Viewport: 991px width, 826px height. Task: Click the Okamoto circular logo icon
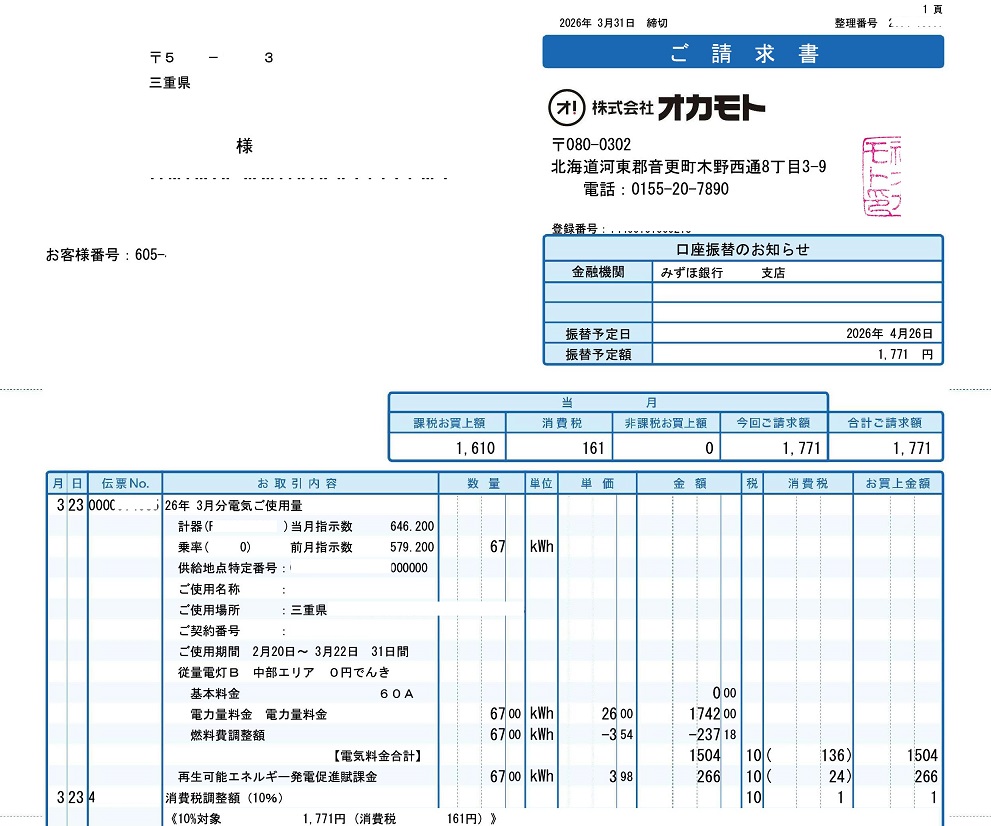pyautogui.click(x=567, y=107)
